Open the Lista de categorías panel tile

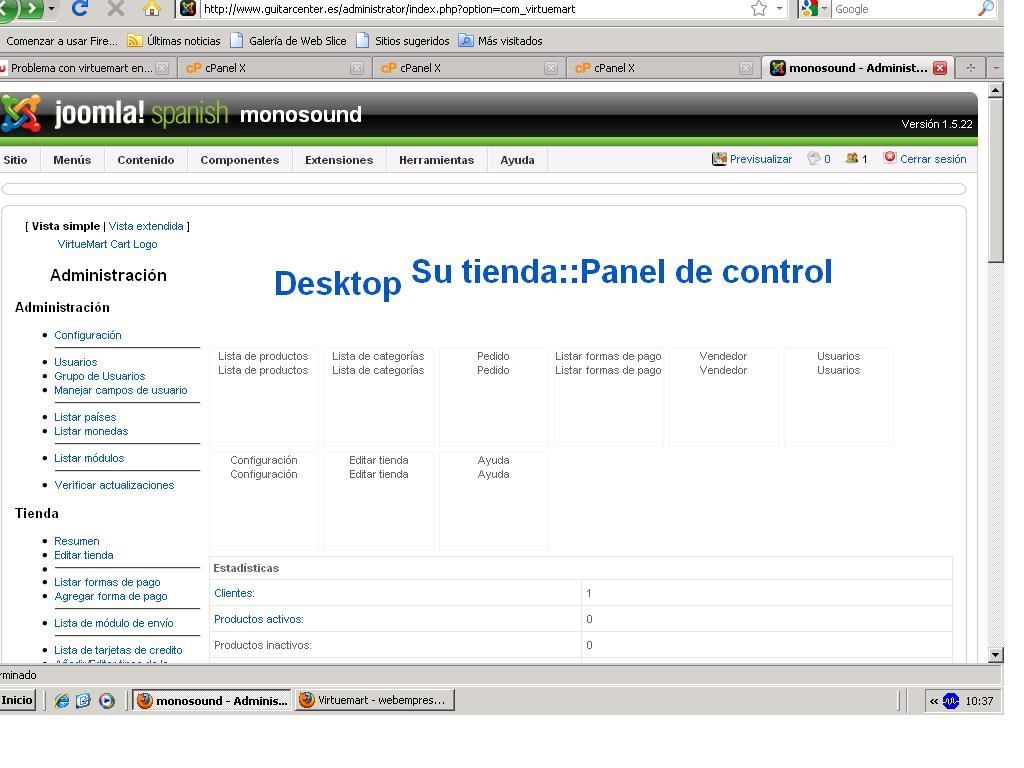[x=378, y=396]
